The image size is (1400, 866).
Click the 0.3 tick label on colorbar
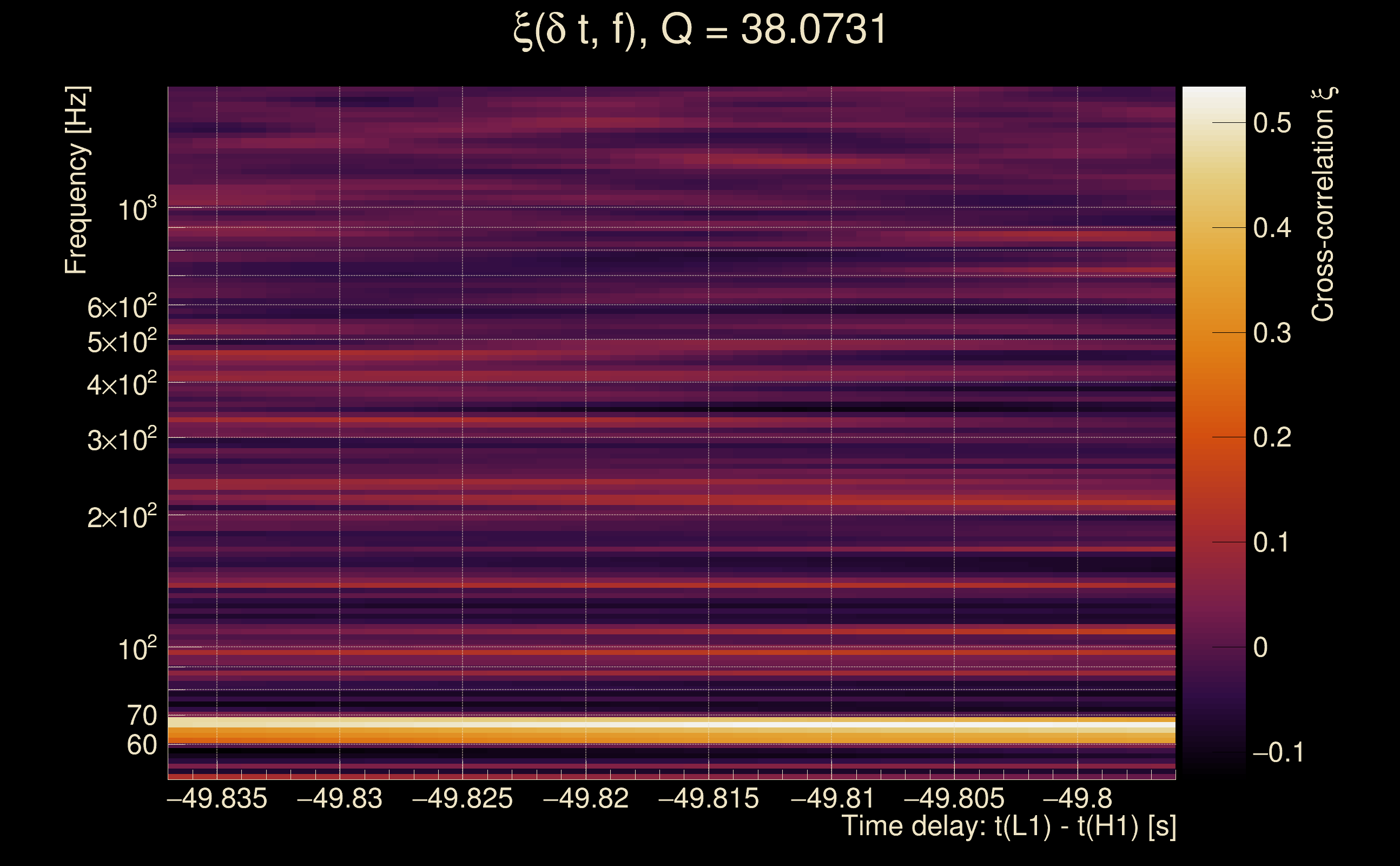click(1272, 333)
